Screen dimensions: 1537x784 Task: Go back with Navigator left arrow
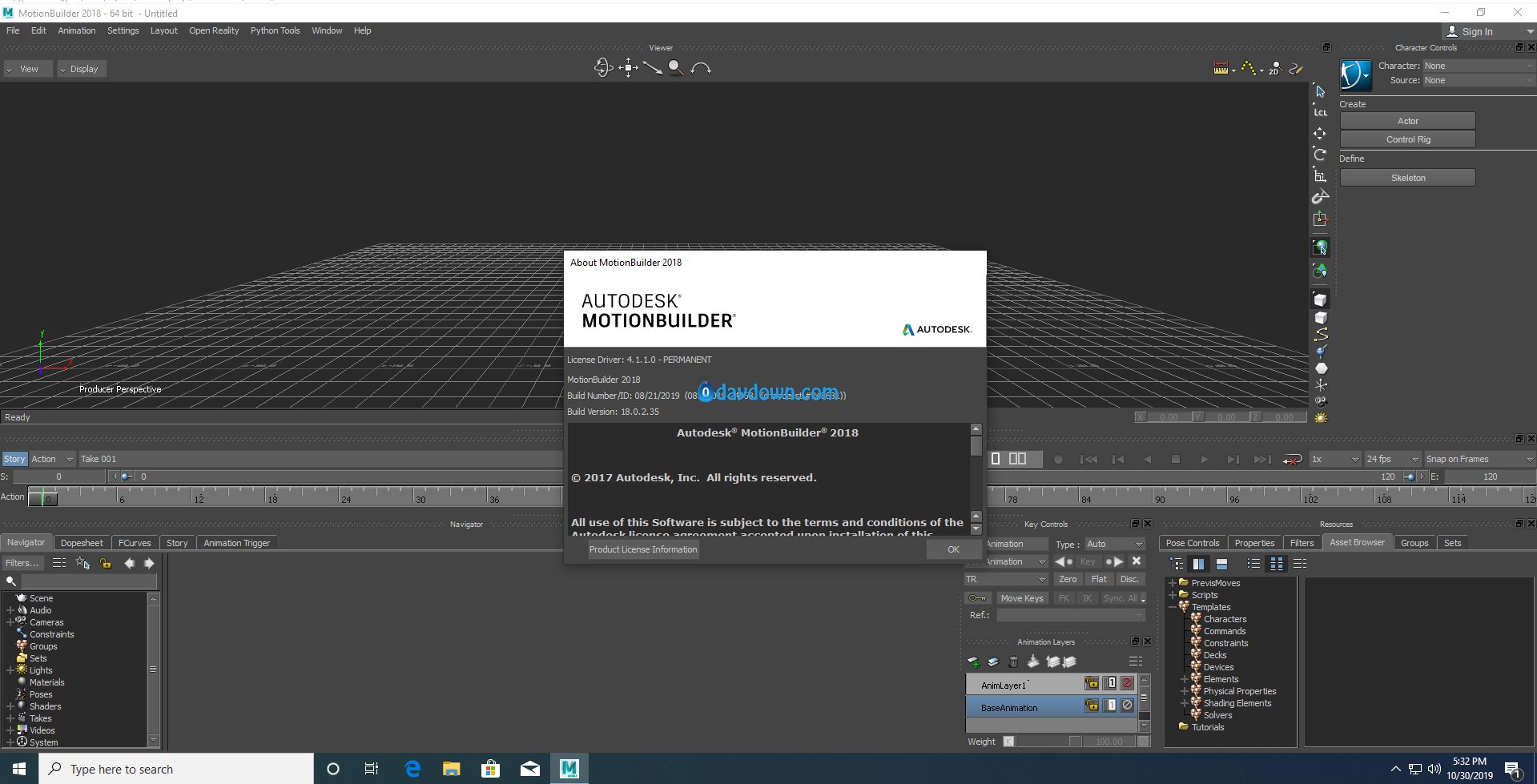(x=129, y=563)
